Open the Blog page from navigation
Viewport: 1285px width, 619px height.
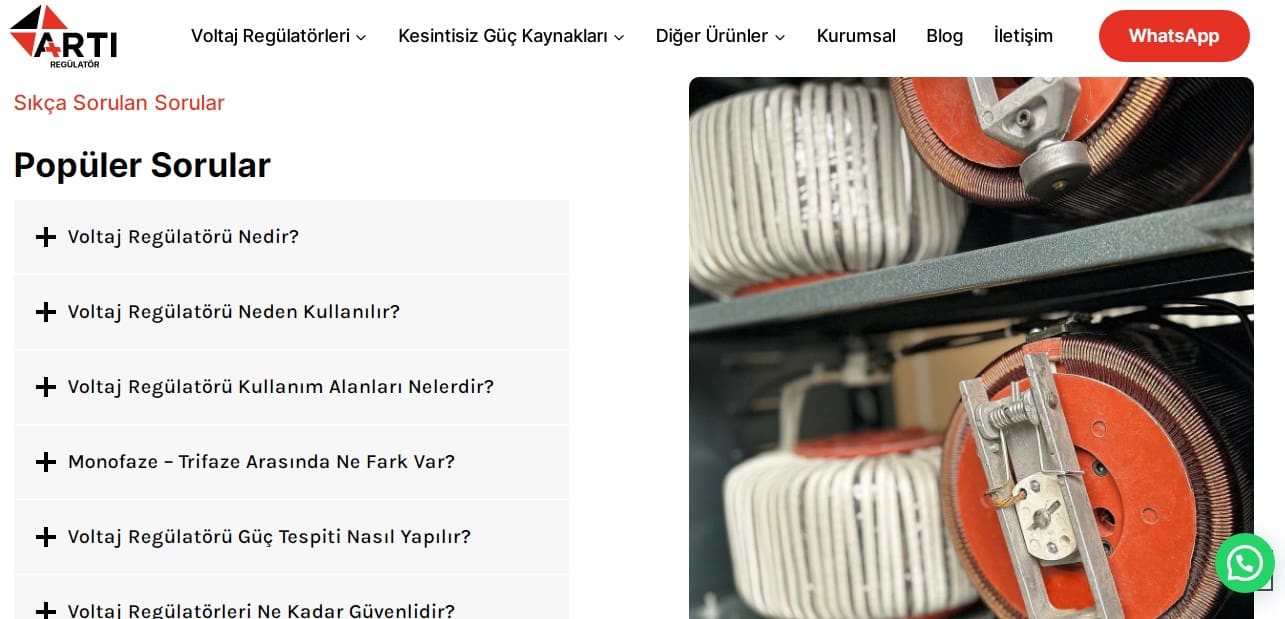coord(944,36)
